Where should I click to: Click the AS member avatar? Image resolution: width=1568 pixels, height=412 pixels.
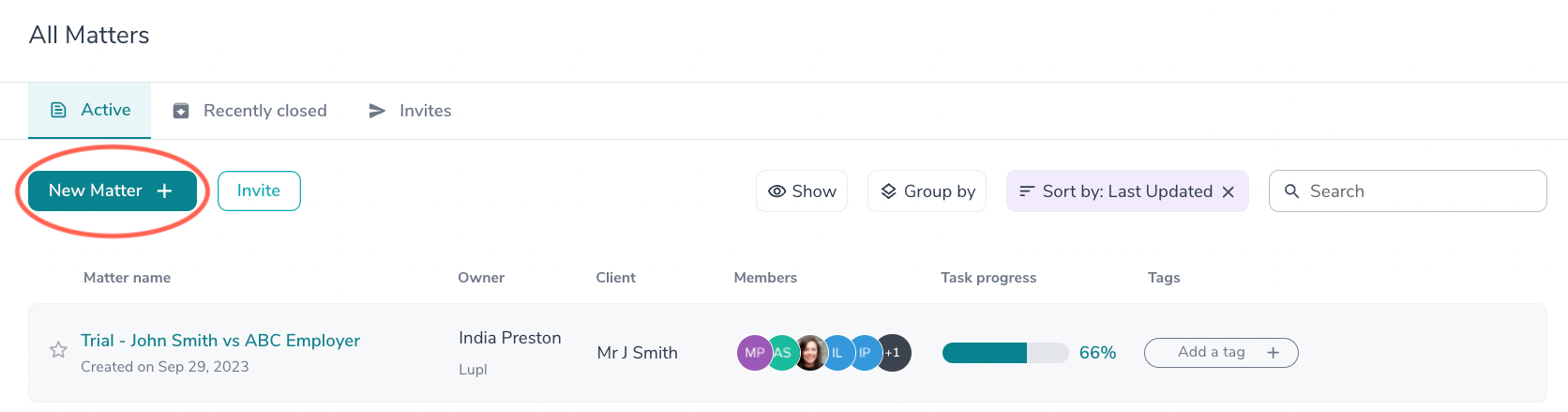click(x=783, y=353)
